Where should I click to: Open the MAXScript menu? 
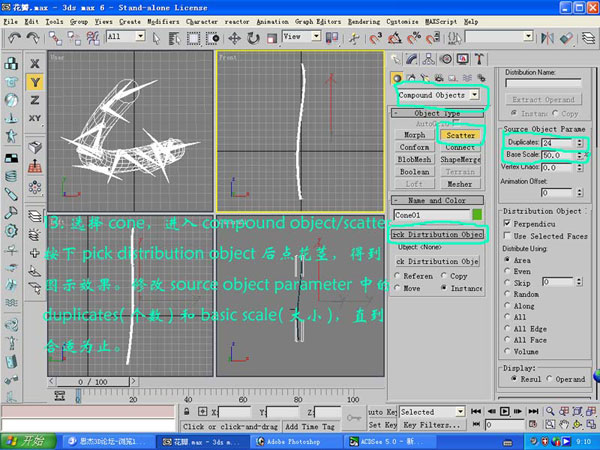pyautogui.click(x=441, y=22)
